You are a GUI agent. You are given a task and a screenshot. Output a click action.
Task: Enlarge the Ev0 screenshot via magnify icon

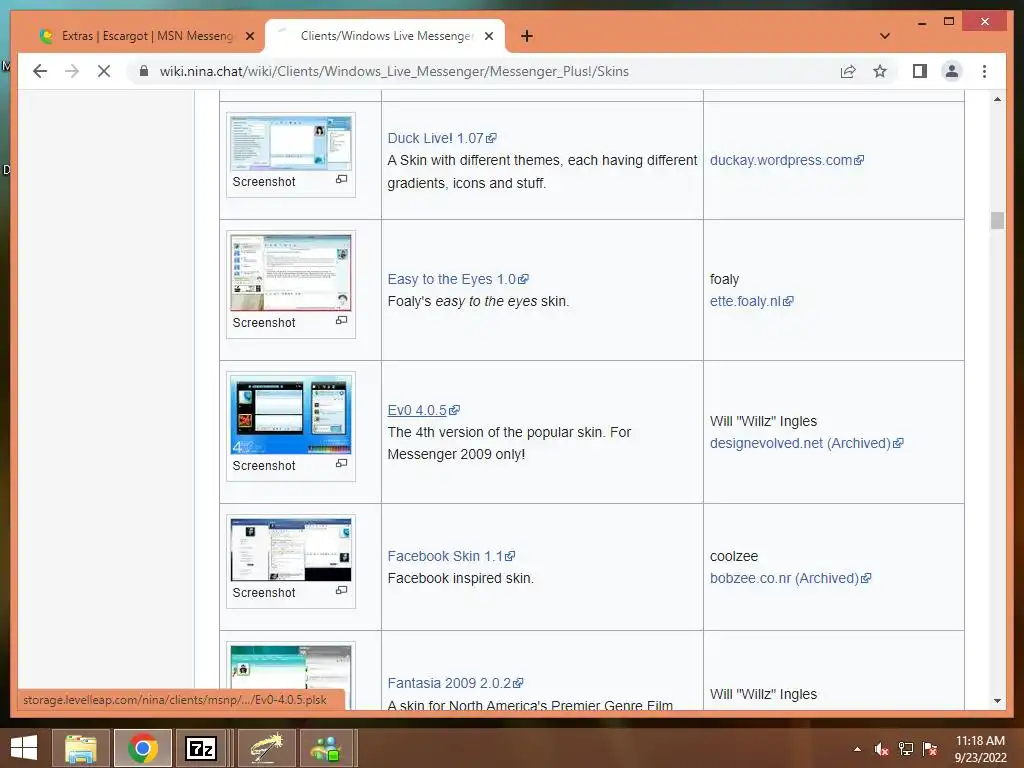tap(342, 463)
